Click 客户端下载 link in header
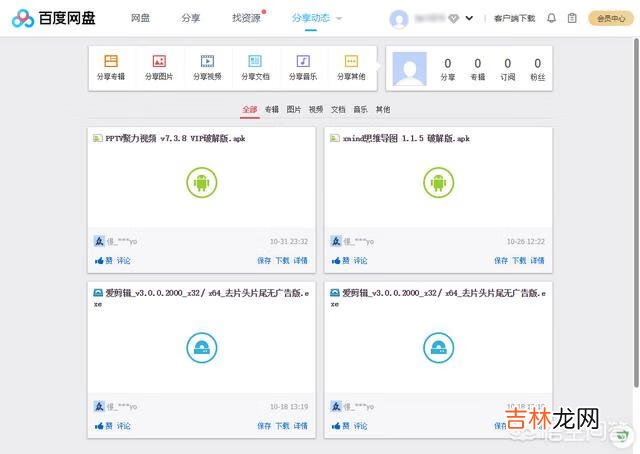 click(514, 18)
